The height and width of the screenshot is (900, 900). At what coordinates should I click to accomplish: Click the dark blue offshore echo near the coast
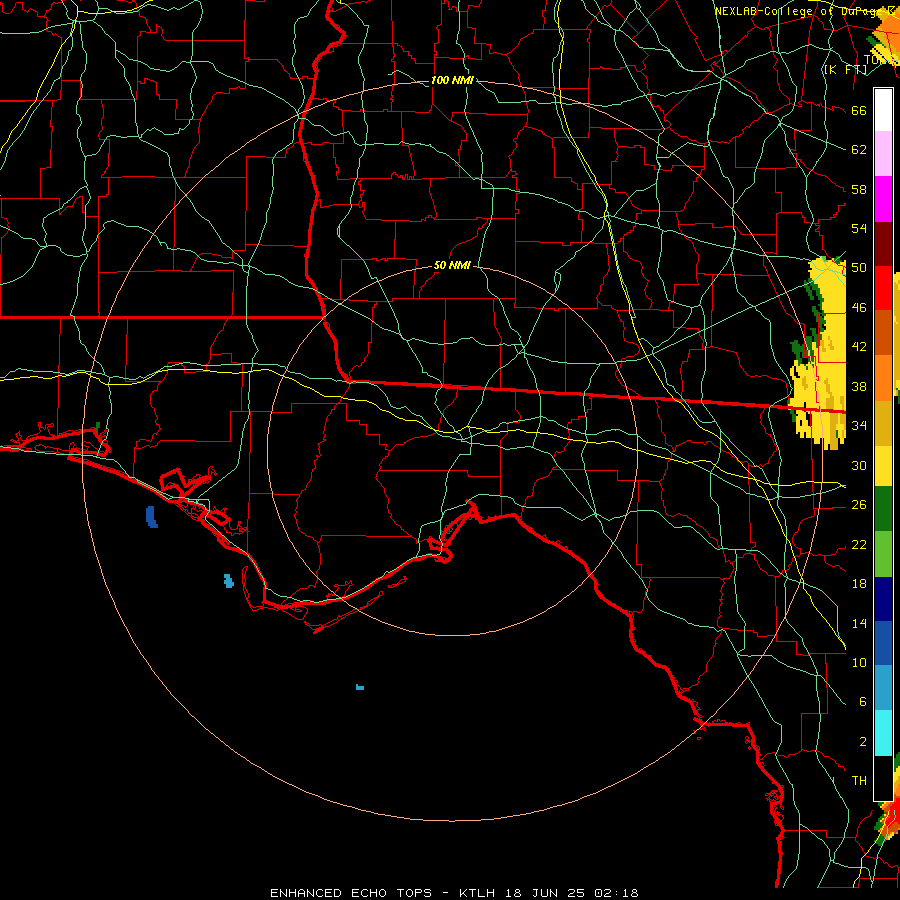click(x=152, y=517)
